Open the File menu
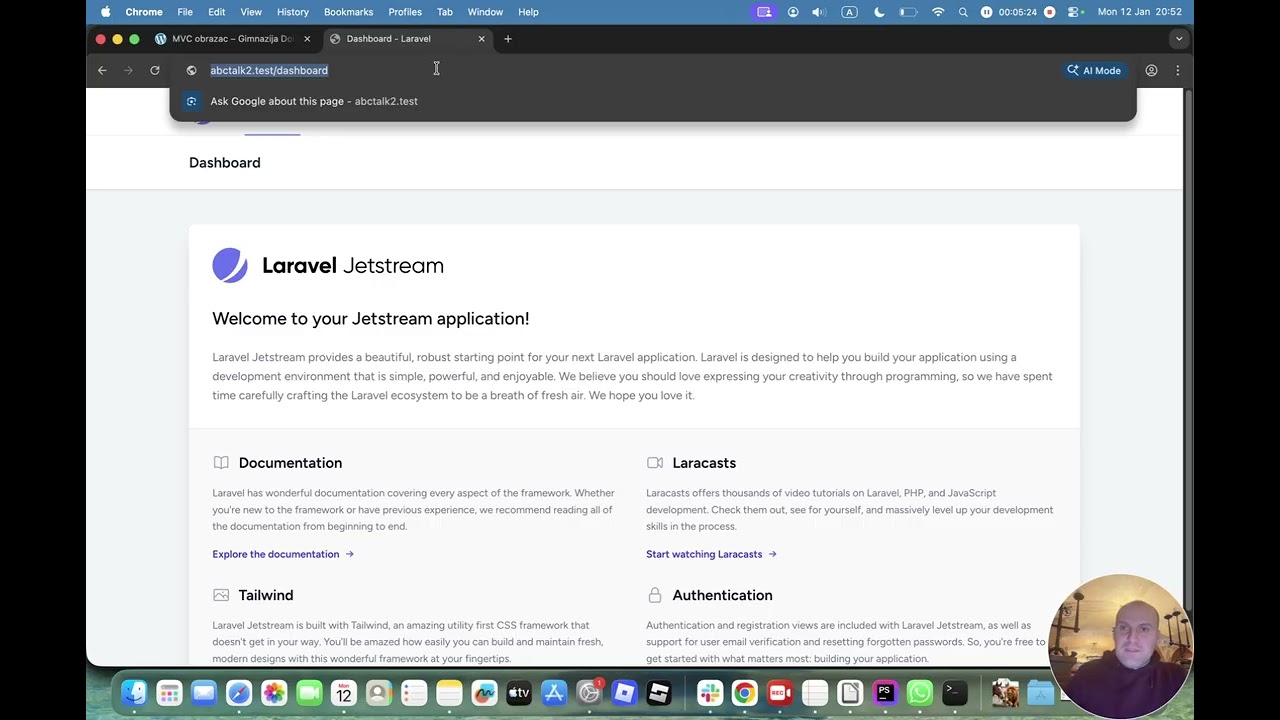The height and width of the screenshot is (720, 1280). click(185, 12)
